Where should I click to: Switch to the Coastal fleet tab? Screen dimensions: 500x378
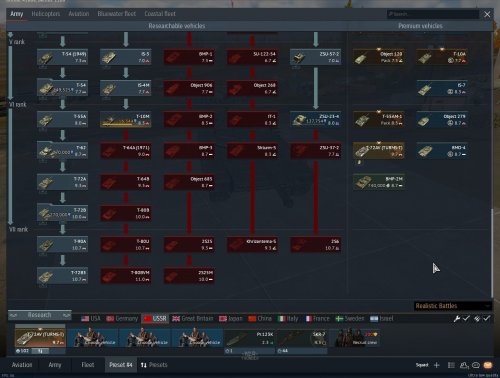pos(160,14)
